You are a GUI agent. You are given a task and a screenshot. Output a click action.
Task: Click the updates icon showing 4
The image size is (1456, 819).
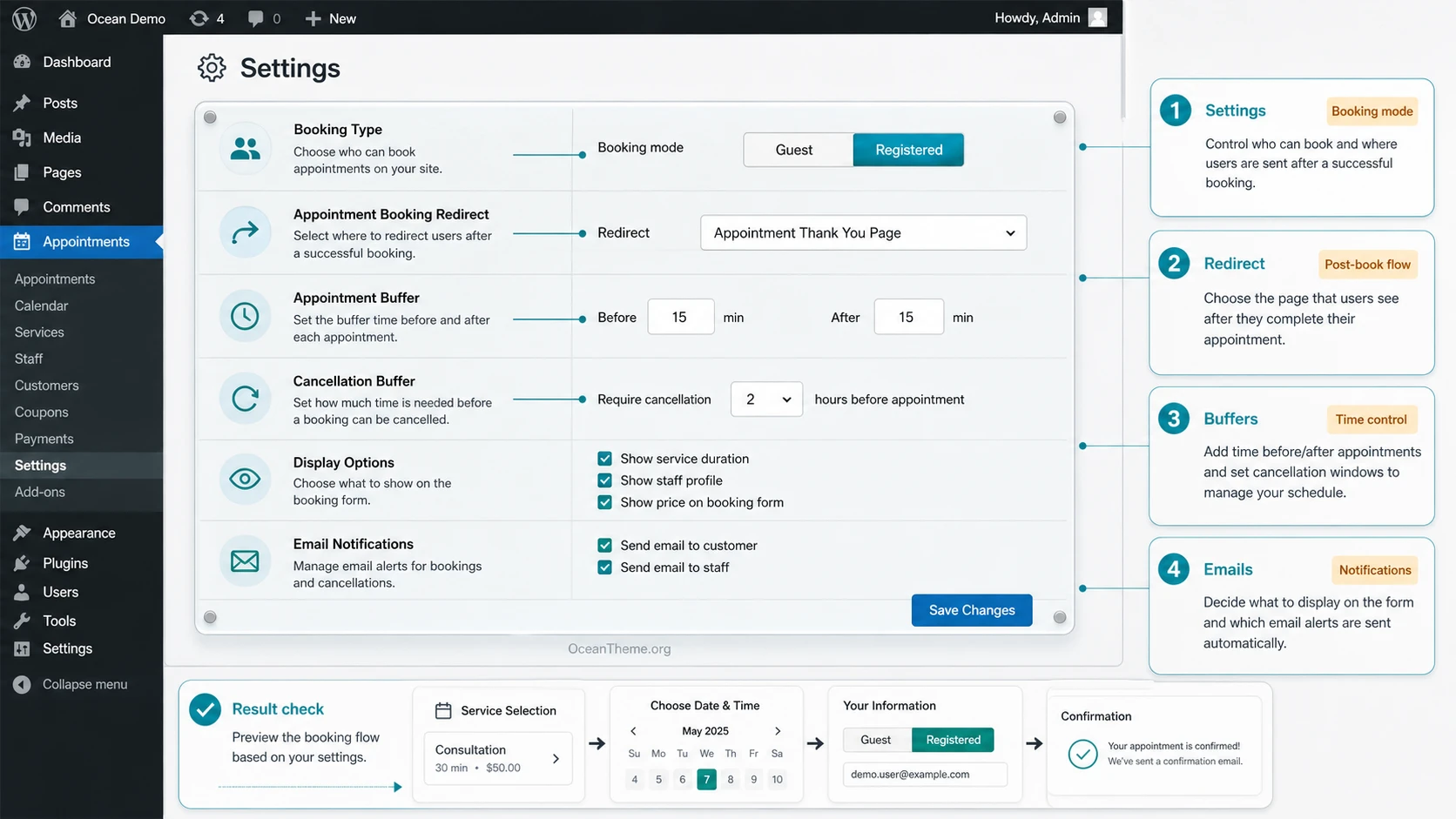pyautogui.click(x=199, y=18)
